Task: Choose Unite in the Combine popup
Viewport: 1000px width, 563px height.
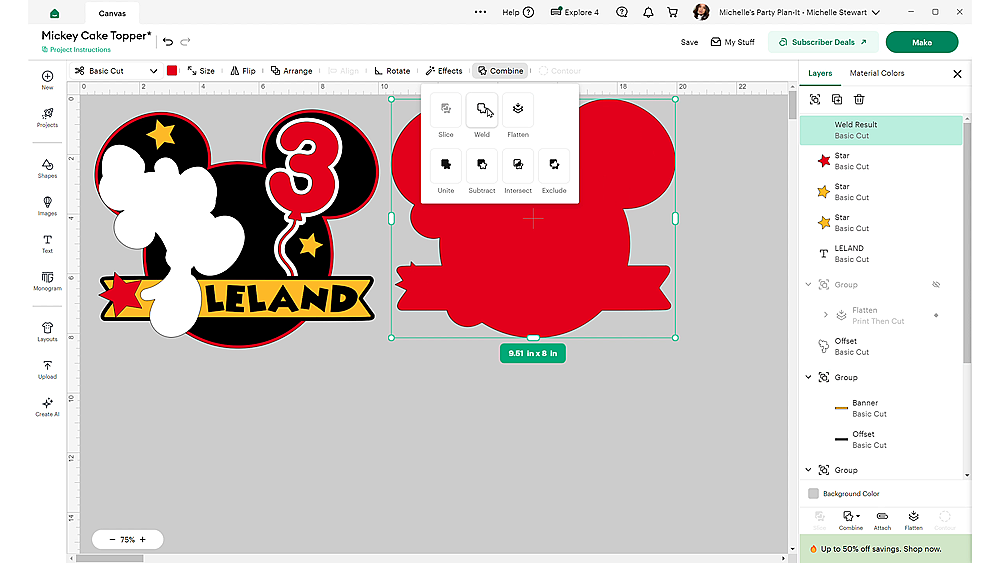Action: (446, 172)
